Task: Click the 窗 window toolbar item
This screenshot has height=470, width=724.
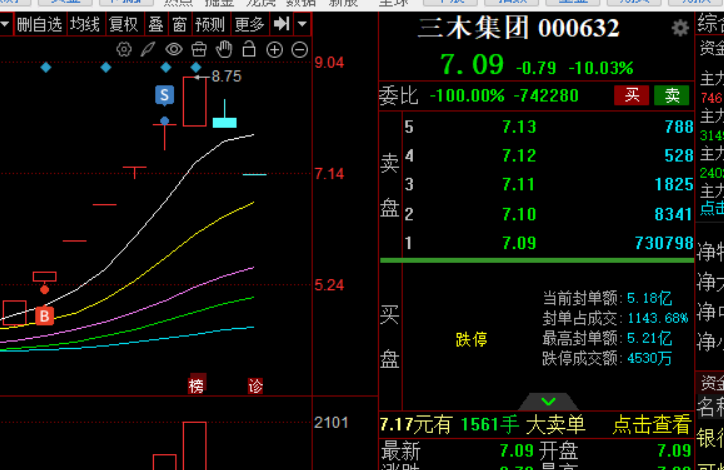Action: coord(180,24)
